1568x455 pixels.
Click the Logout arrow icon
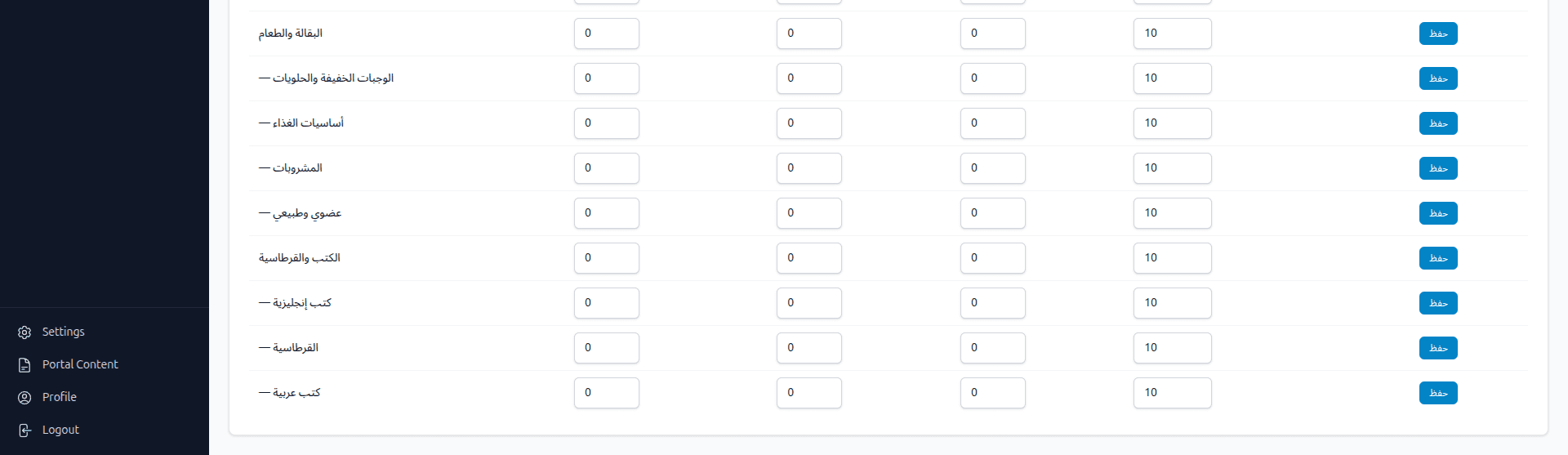(x=24, y=430)
